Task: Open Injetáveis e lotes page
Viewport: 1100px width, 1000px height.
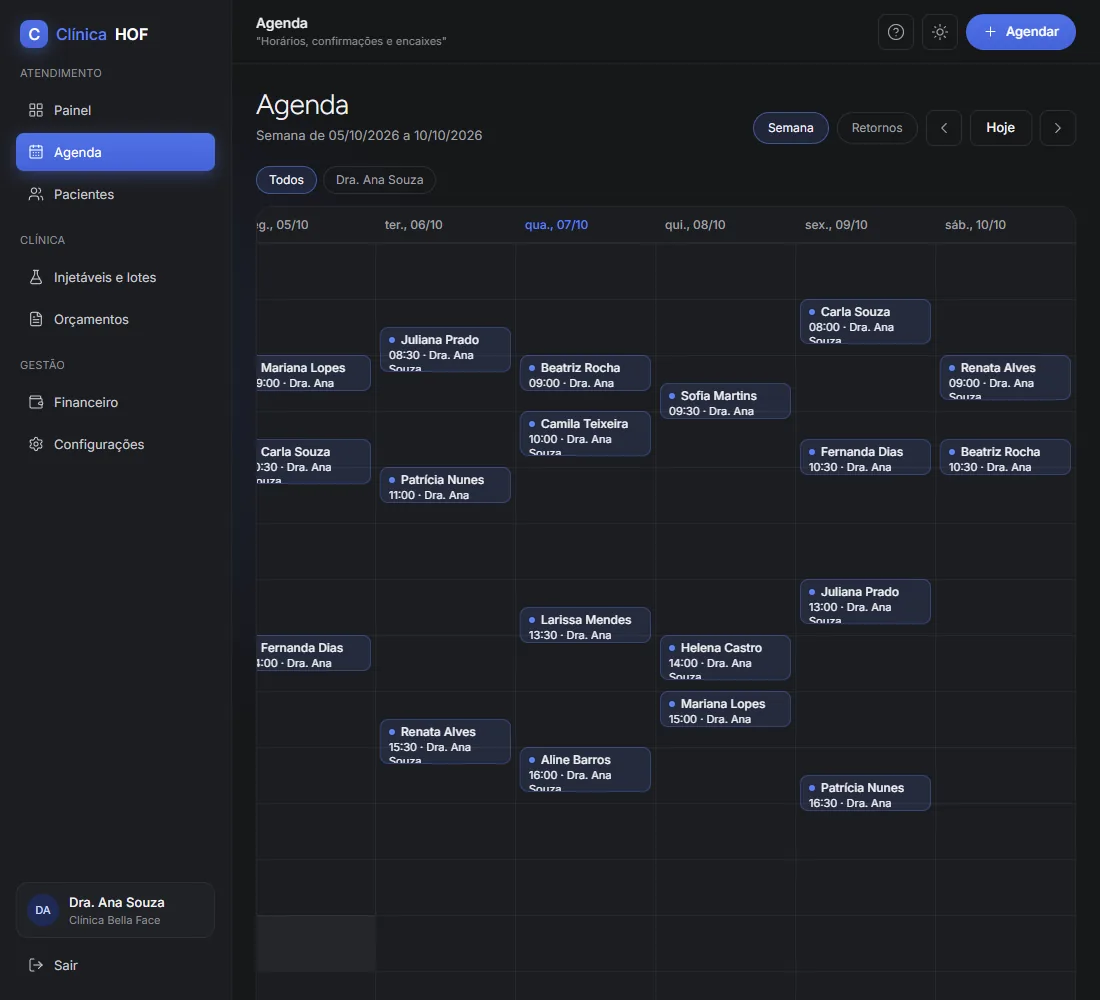Action: click(115, 277)
